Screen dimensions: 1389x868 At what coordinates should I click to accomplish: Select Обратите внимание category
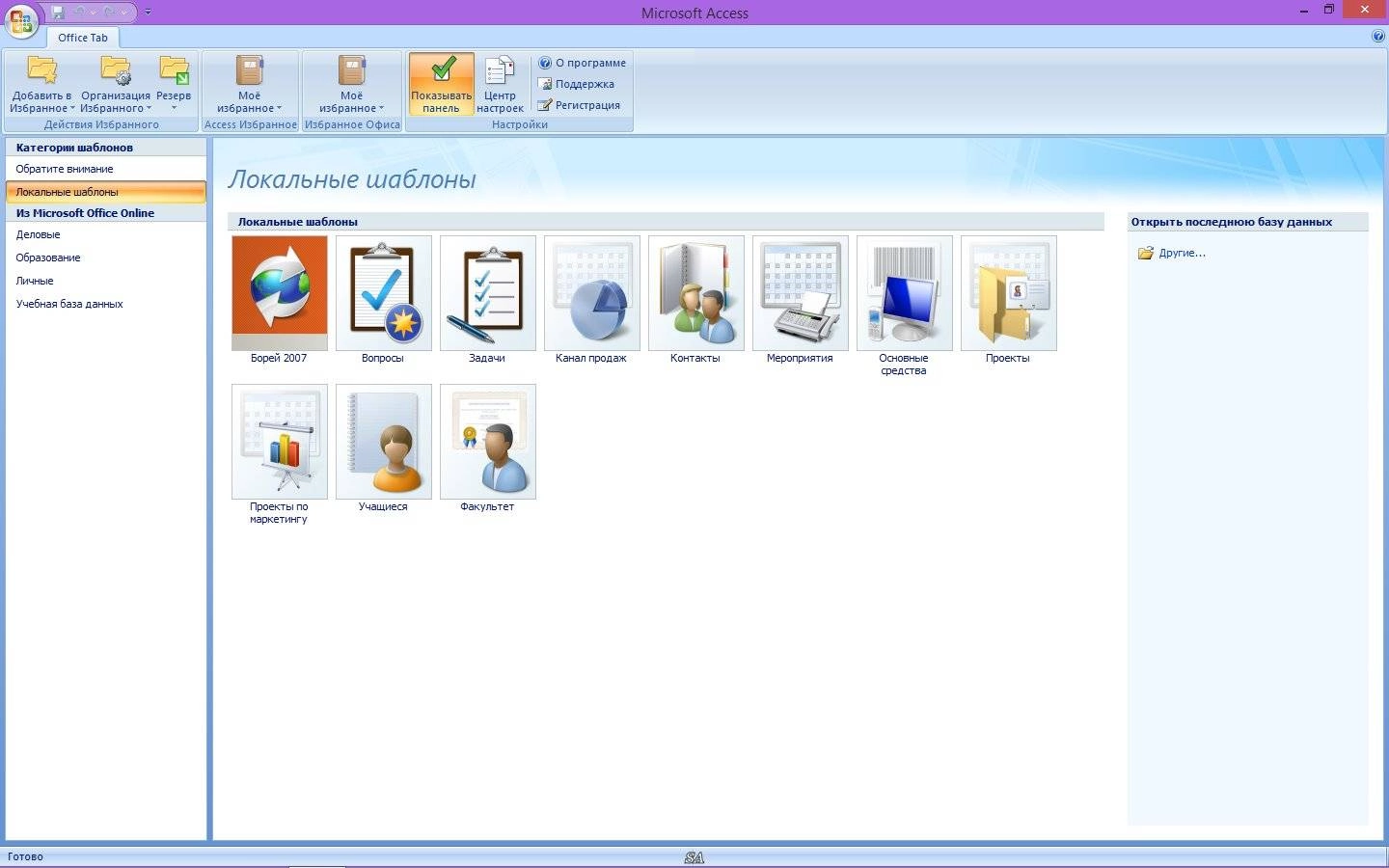point(106,169)
